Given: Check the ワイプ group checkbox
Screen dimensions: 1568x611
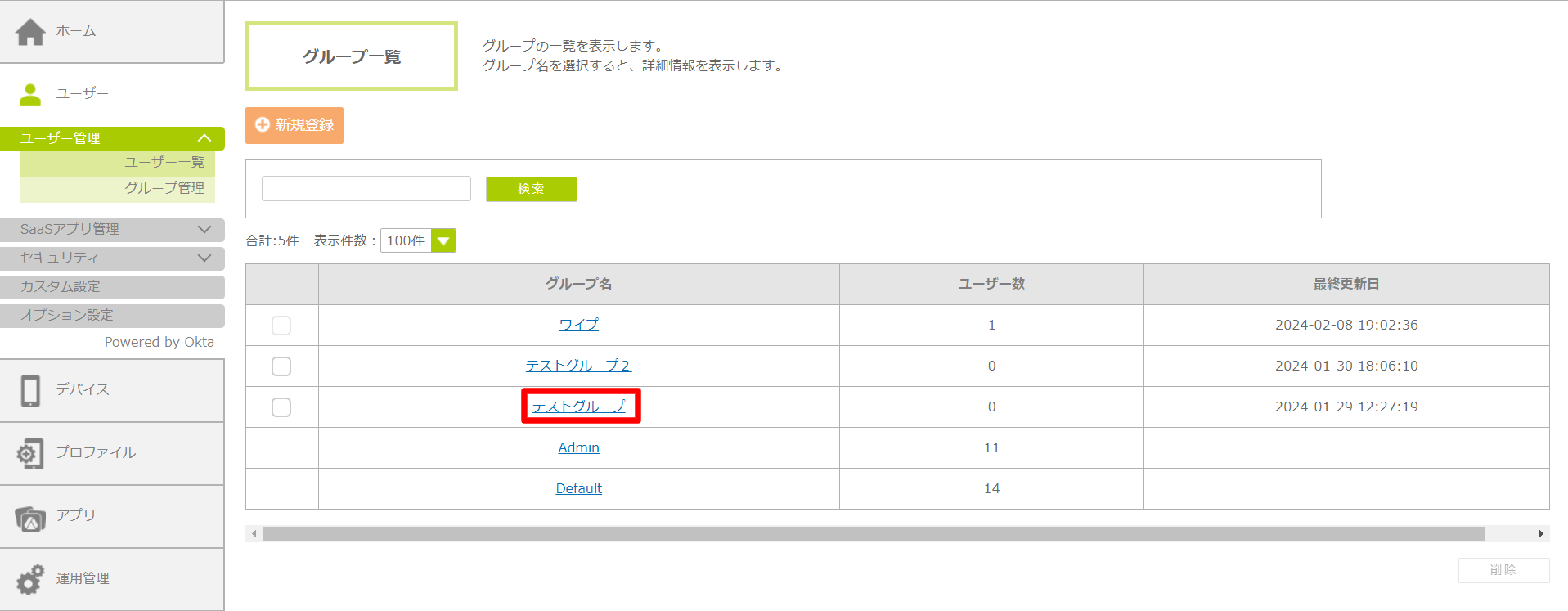Looking at the screenshot, I should [x=281, y=326].
